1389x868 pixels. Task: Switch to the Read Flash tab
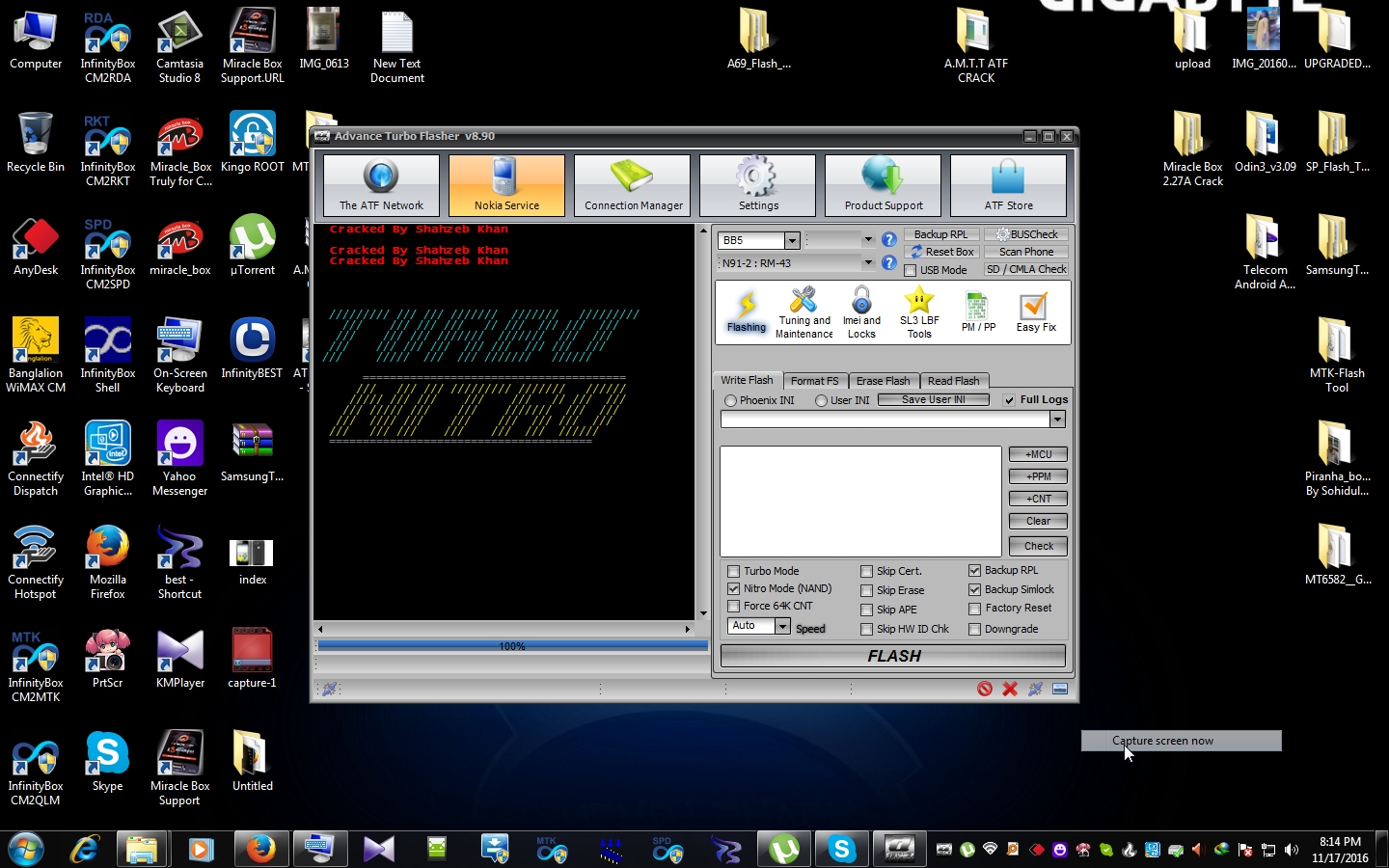(953, 381)
